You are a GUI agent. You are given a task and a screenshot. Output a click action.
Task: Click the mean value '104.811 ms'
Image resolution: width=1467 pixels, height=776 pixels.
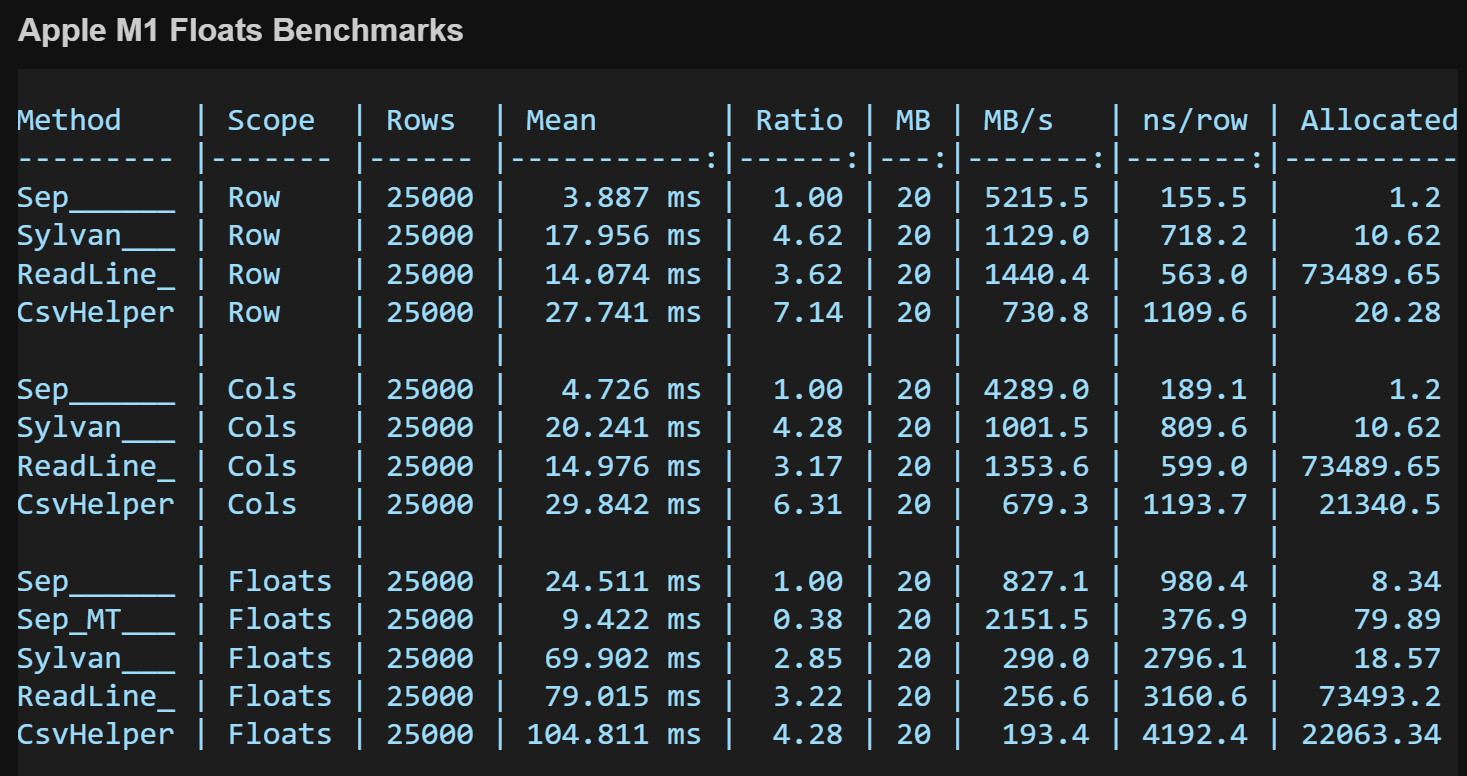[613, 734]
